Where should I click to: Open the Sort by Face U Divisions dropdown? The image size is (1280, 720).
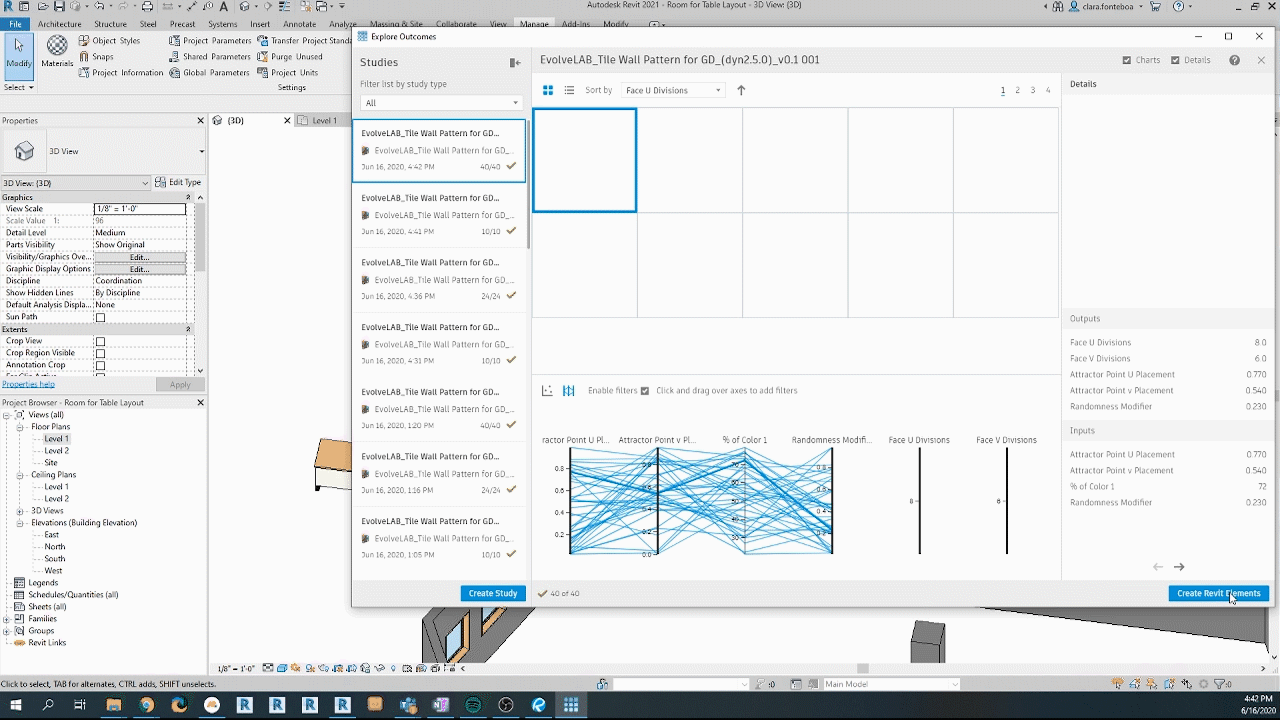point(672,90)
